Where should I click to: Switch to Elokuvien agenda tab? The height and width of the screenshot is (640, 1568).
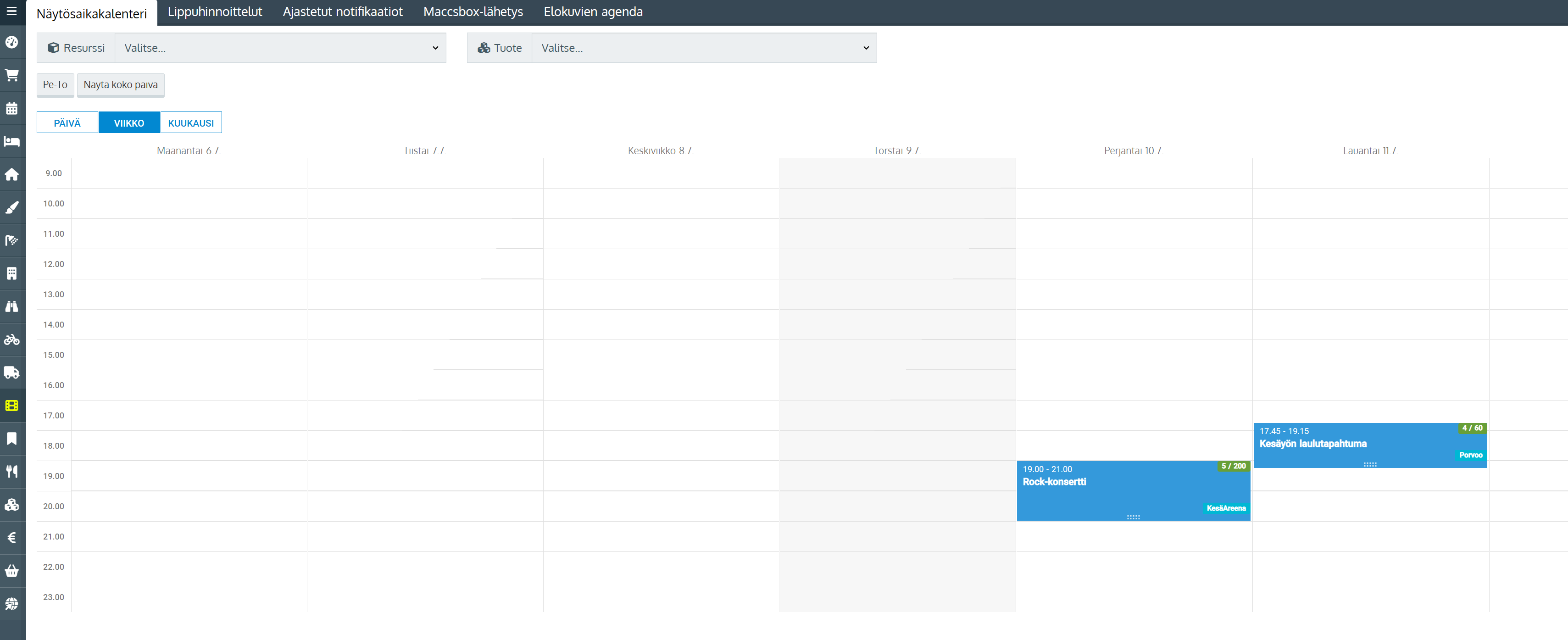click(x=593, y=11)
